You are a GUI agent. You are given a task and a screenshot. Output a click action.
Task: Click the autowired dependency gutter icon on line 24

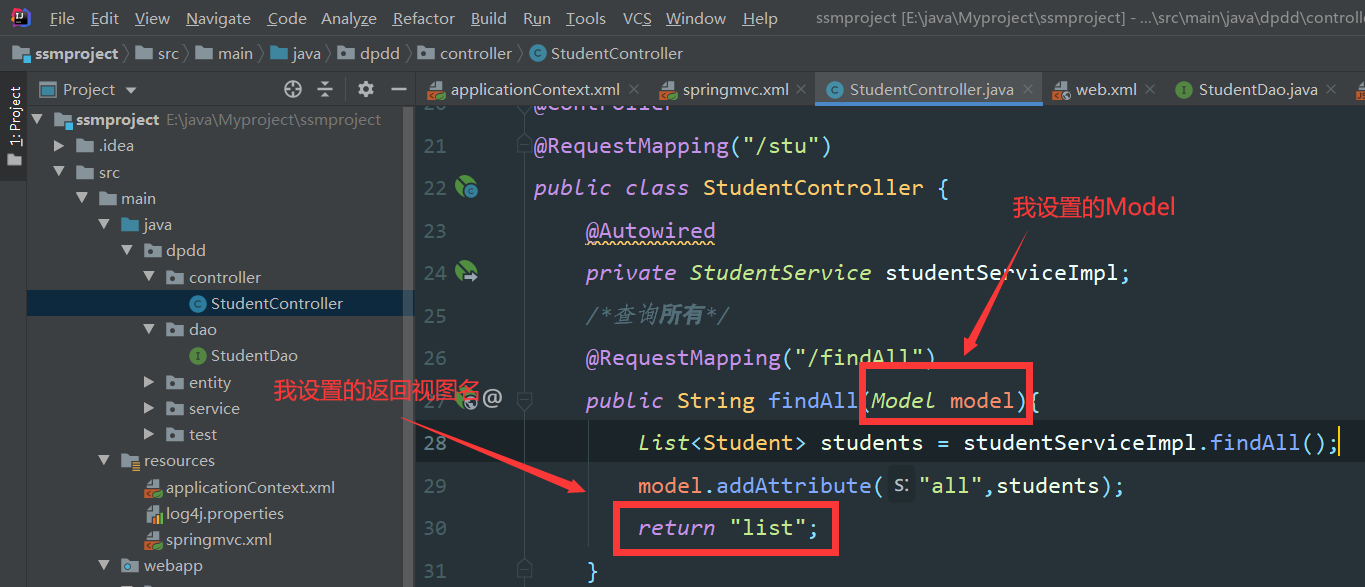pyautogui.click(x=466, y=272)
